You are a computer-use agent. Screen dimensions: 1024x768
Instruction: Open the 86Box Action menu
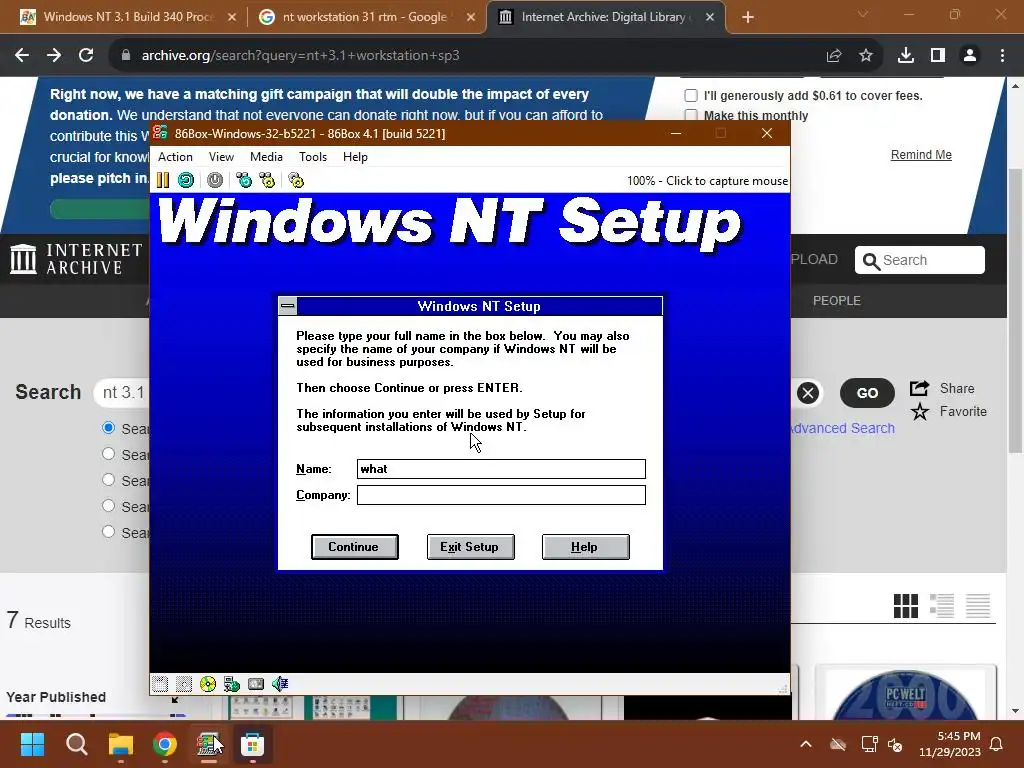(175, 157)
